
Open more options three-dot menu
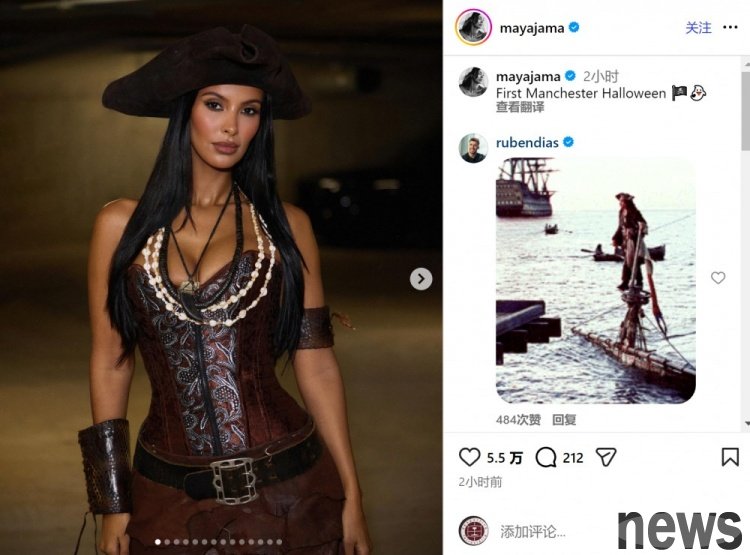(x=730, y=27)
